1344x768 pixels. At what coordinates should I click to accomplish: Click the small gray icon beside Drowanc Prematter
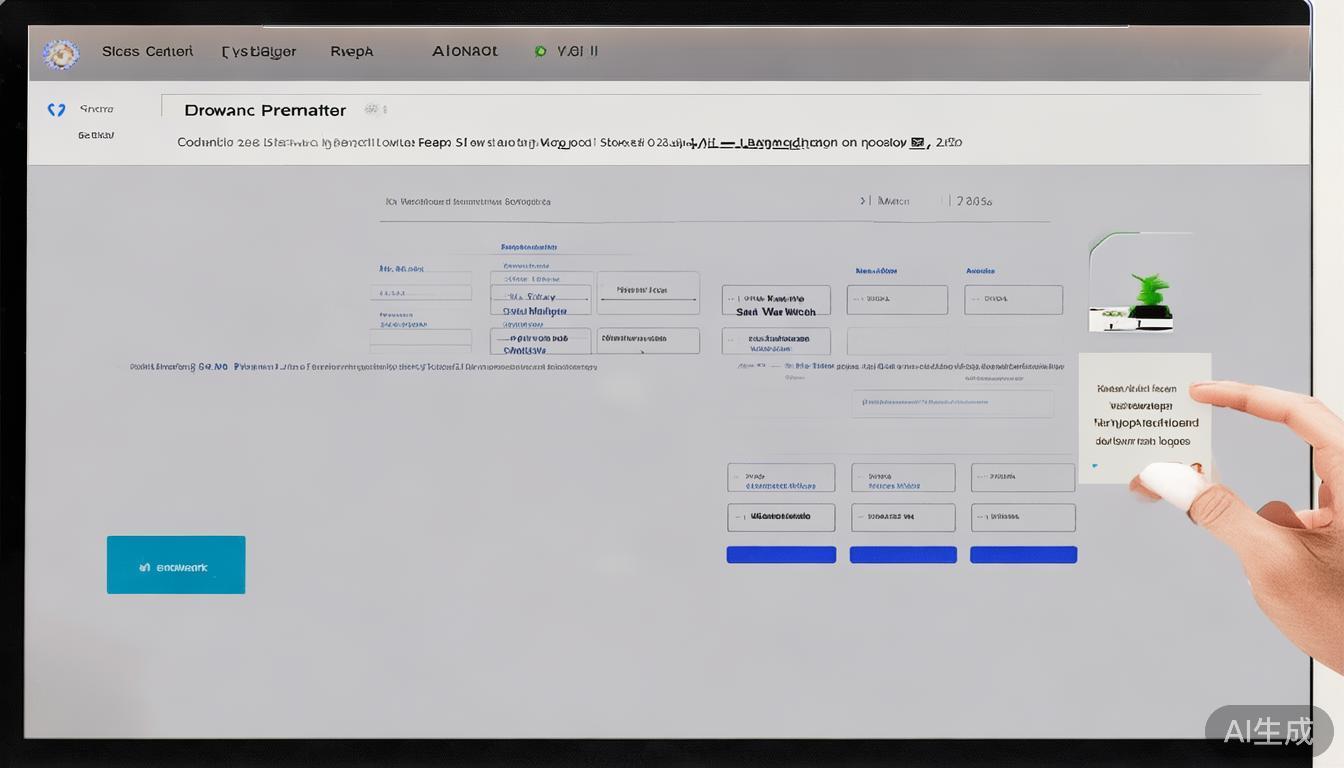374,110
